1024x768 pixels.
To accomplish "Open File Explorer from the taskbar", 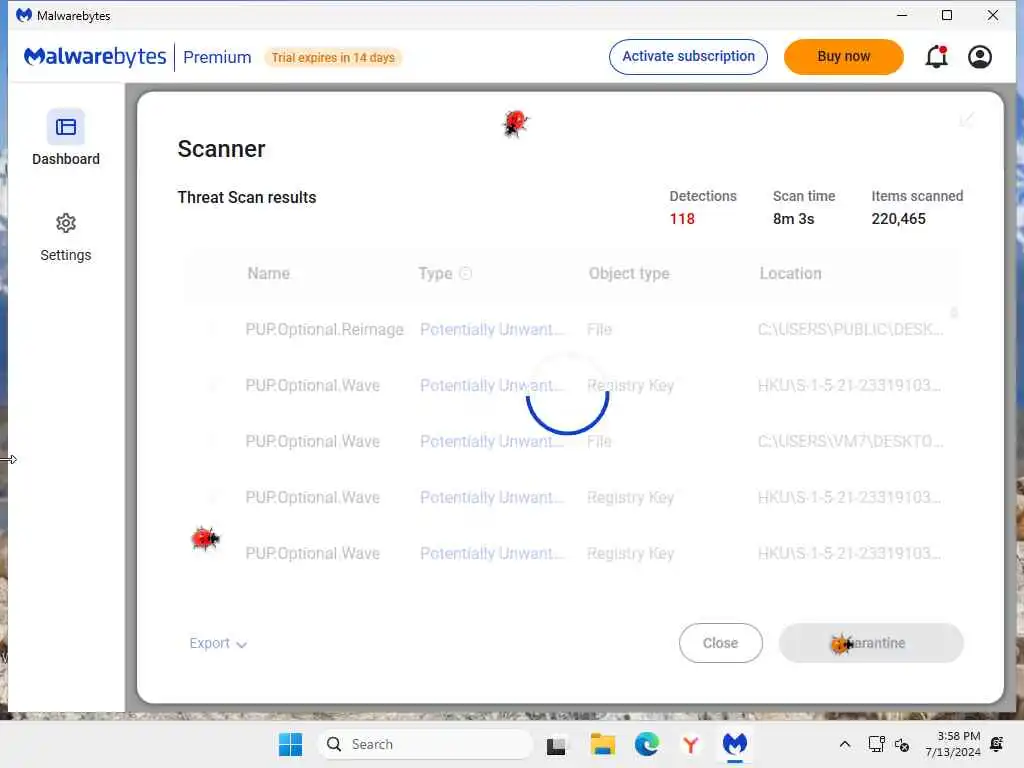I will pos(602,744).
